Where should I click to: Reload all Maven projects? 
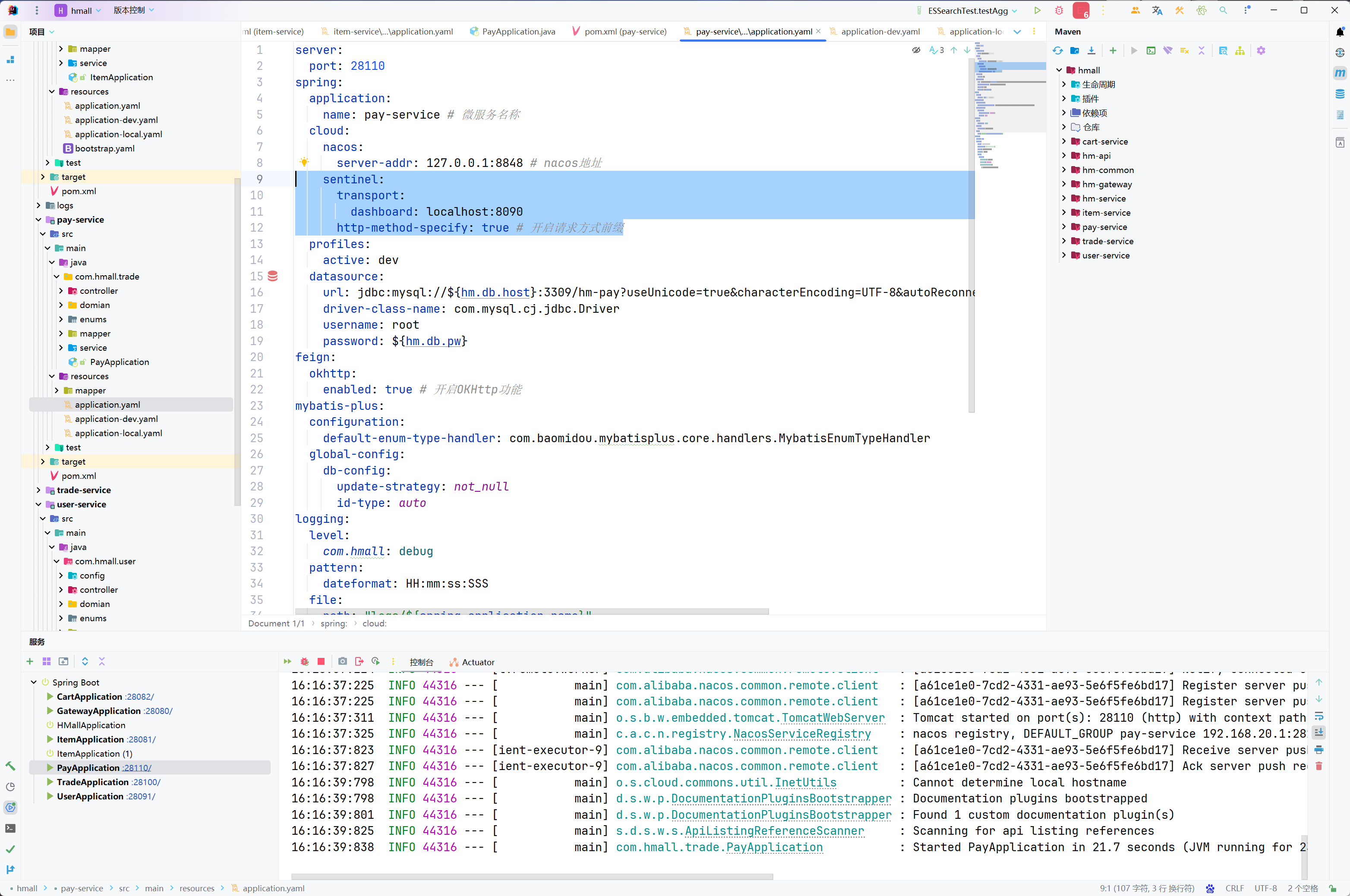[1058, 51]
